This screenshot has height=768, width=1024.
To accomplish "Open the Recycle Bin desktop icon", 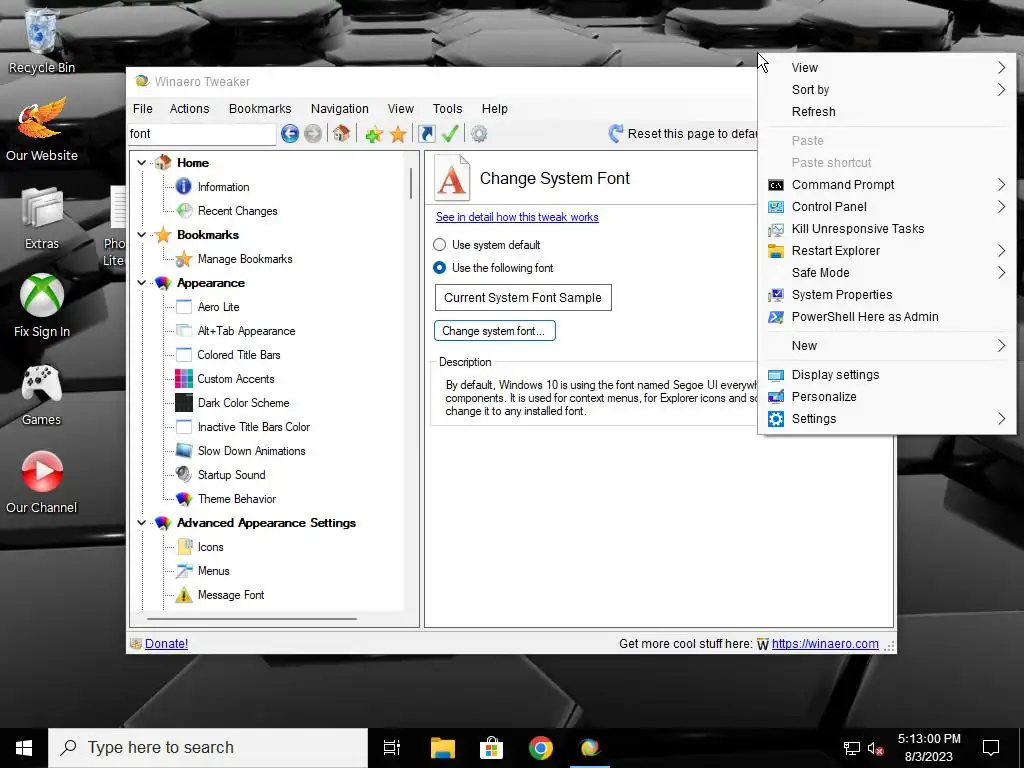I will (x=42, y=40).
